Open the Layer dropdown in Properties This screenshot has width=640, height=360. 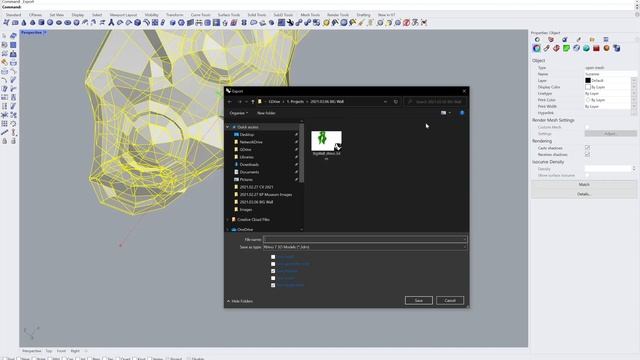[634, 80]
